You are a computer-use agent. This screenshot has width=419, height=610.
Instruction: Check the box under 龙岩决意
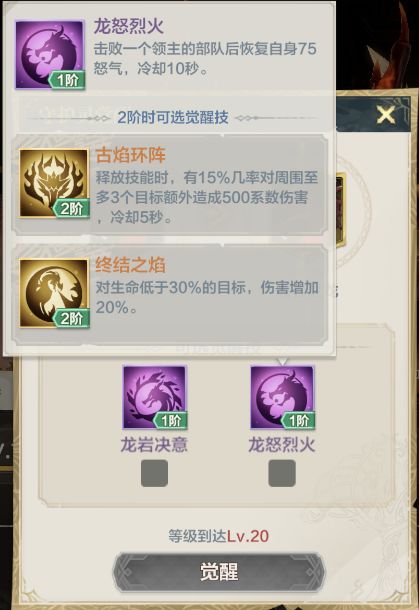(154, 473)
